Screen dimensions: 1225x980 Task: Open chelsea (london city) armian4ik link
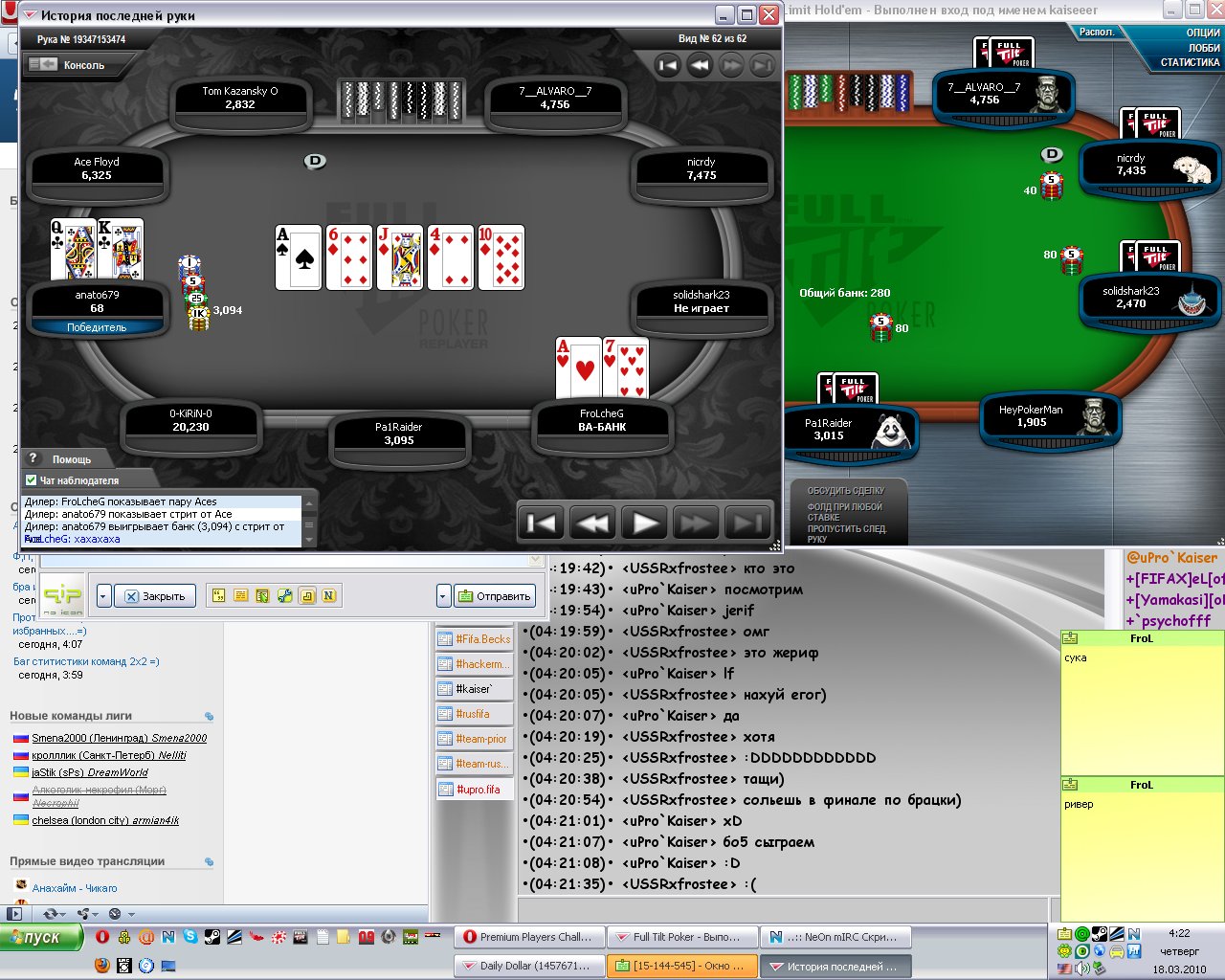[x=105, y=820]
